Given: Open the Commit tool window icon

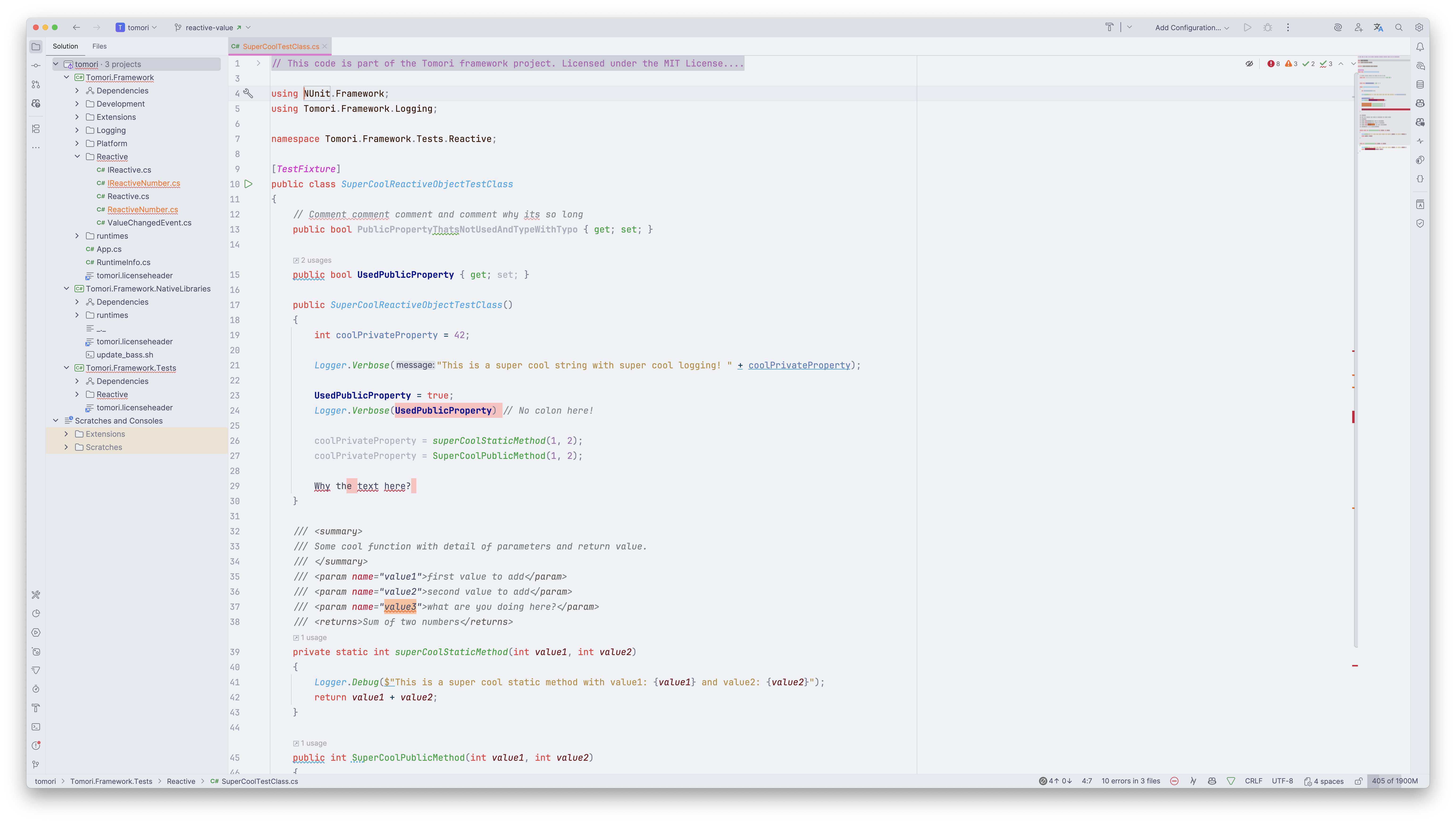Looking at the screenshot, I should (36, 66).
